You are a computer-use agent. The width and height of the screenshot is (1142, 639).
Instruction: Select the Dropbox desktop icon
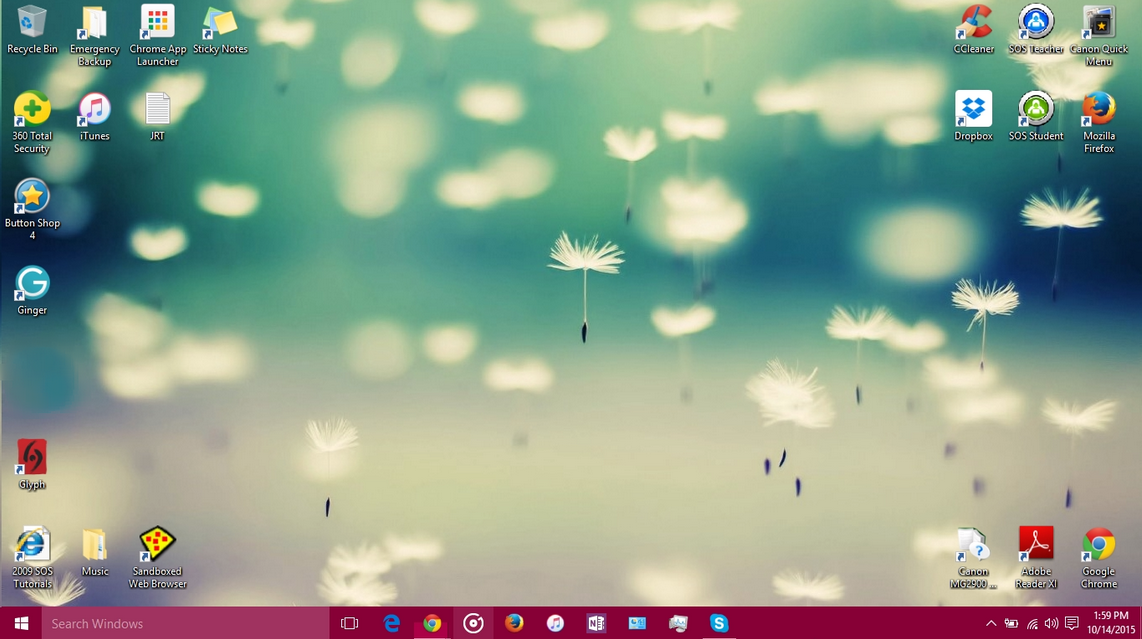click(x=974, y=117)
